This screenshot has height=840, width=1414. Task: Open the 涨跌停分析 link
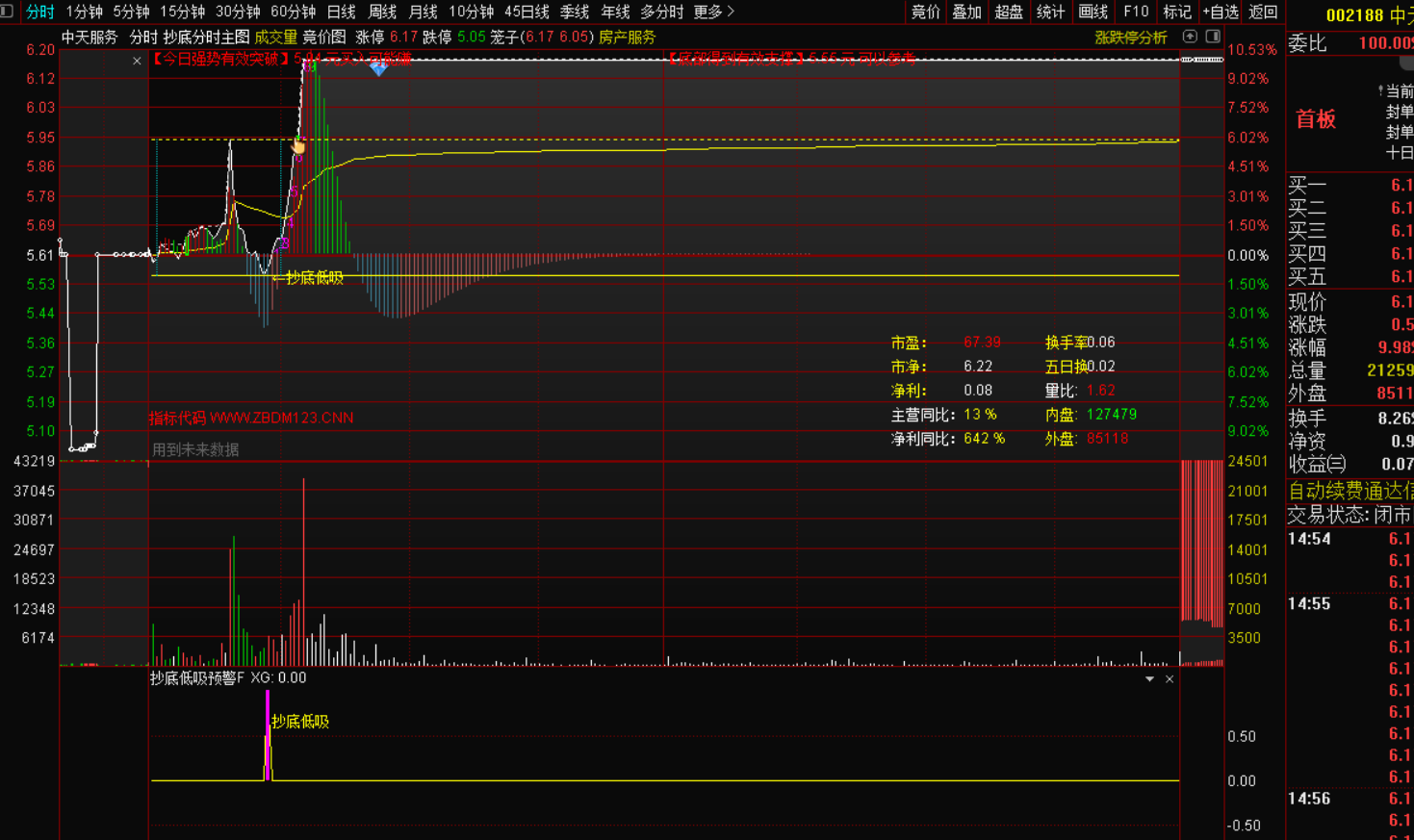(x=1131, y=38)
